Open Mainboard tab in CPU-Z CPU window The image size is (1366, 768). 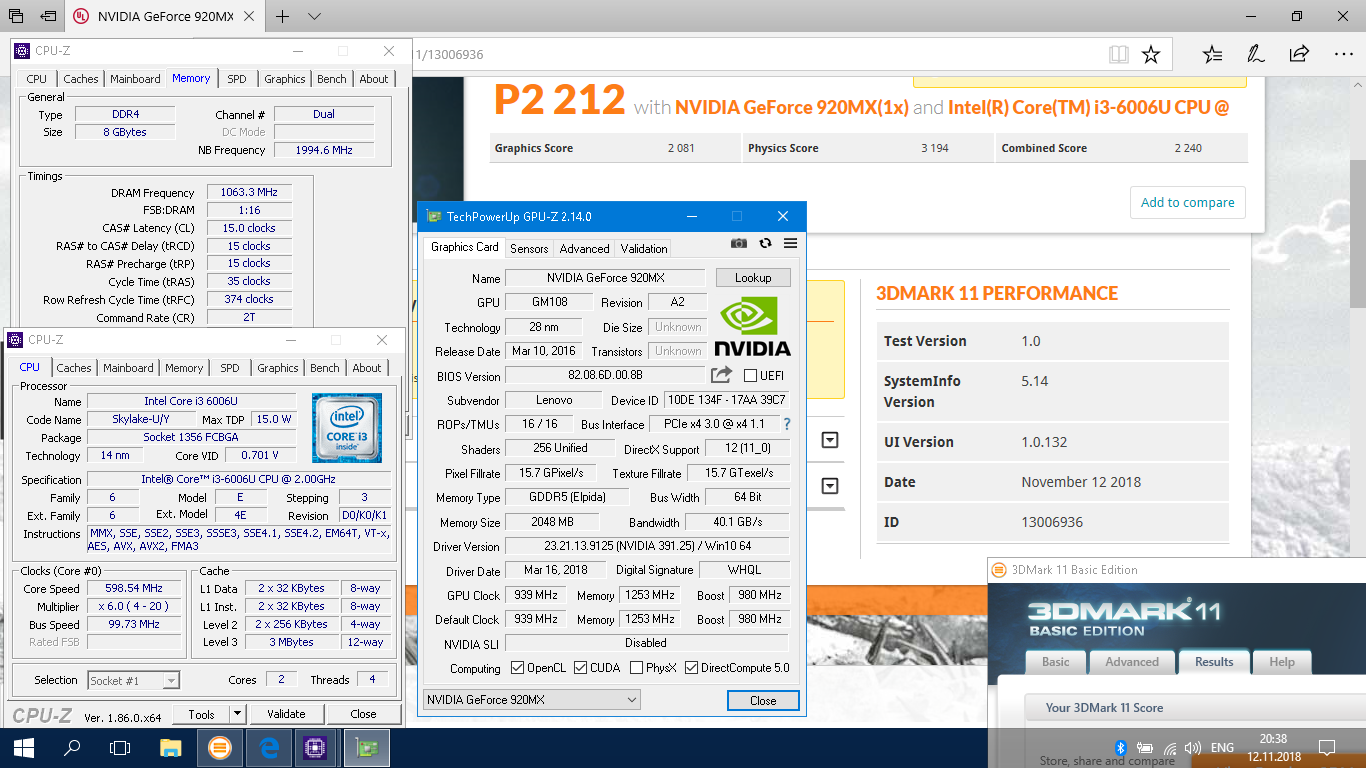129,368
